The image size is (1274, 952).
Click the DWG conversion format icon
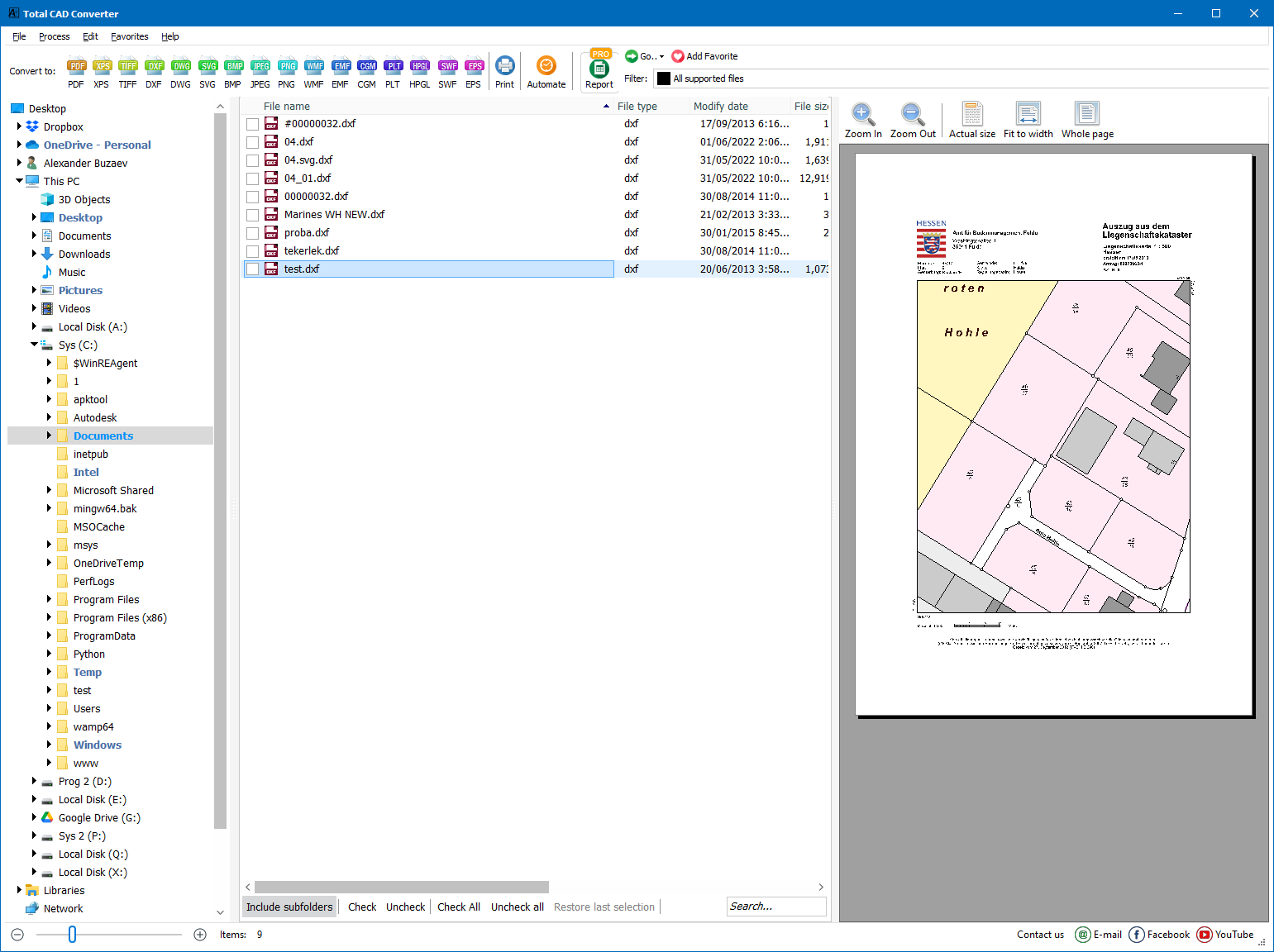point(181,72)
